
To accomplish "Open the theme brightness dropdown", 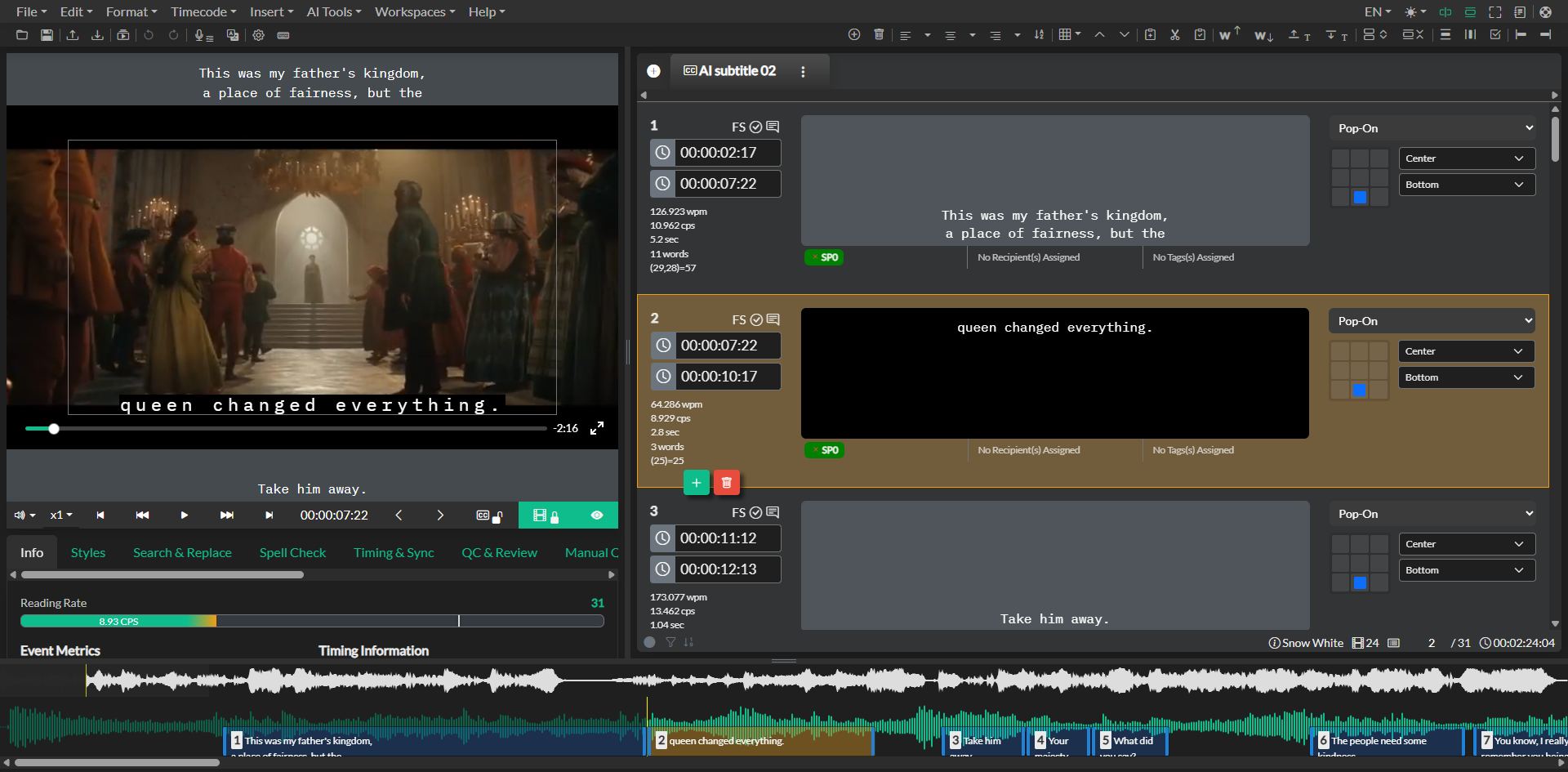I will [1415, 12].
